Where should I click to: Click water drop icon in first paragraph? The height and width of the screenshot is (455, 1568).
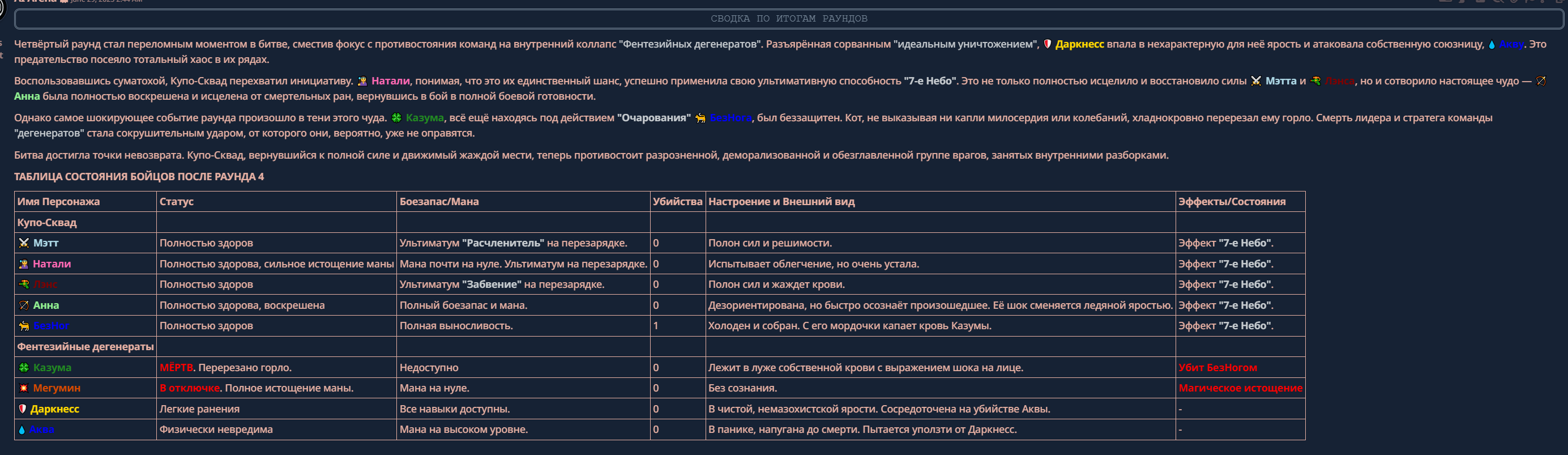click(x=1492, y=44)
